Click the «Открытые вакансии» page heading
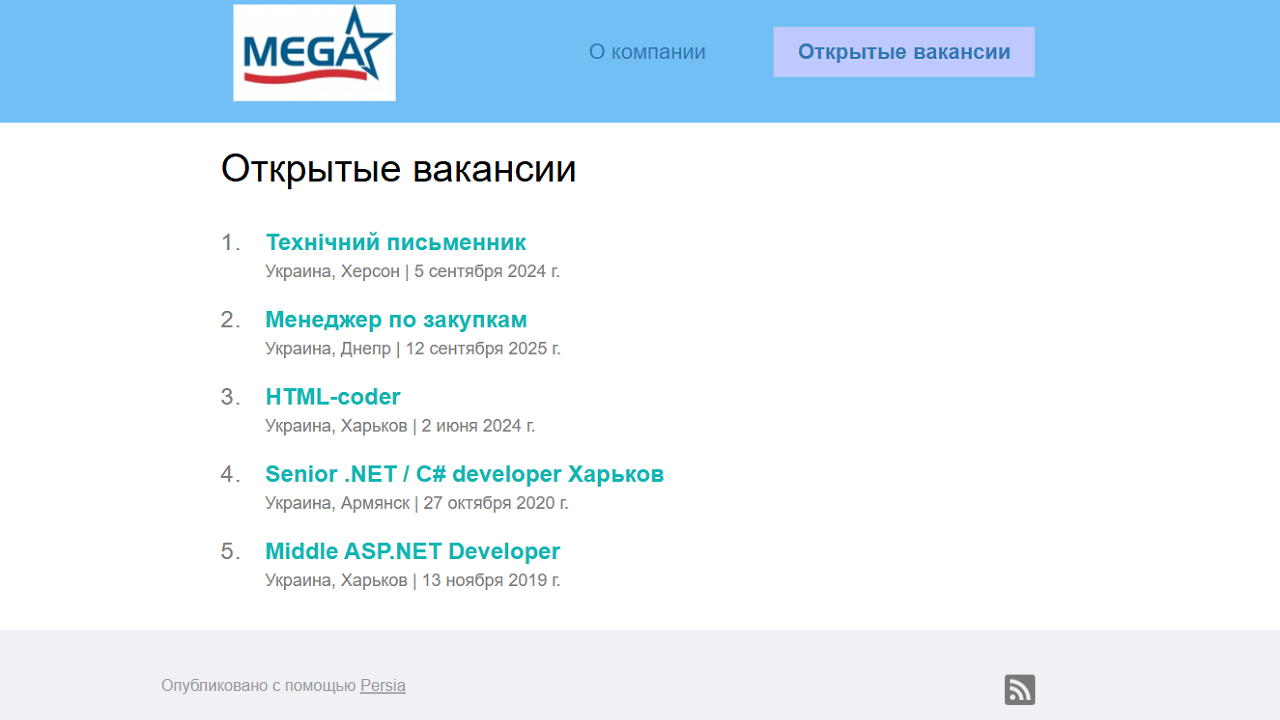The height and width of the screenshot is (720, 1280). tap(398, 169)
